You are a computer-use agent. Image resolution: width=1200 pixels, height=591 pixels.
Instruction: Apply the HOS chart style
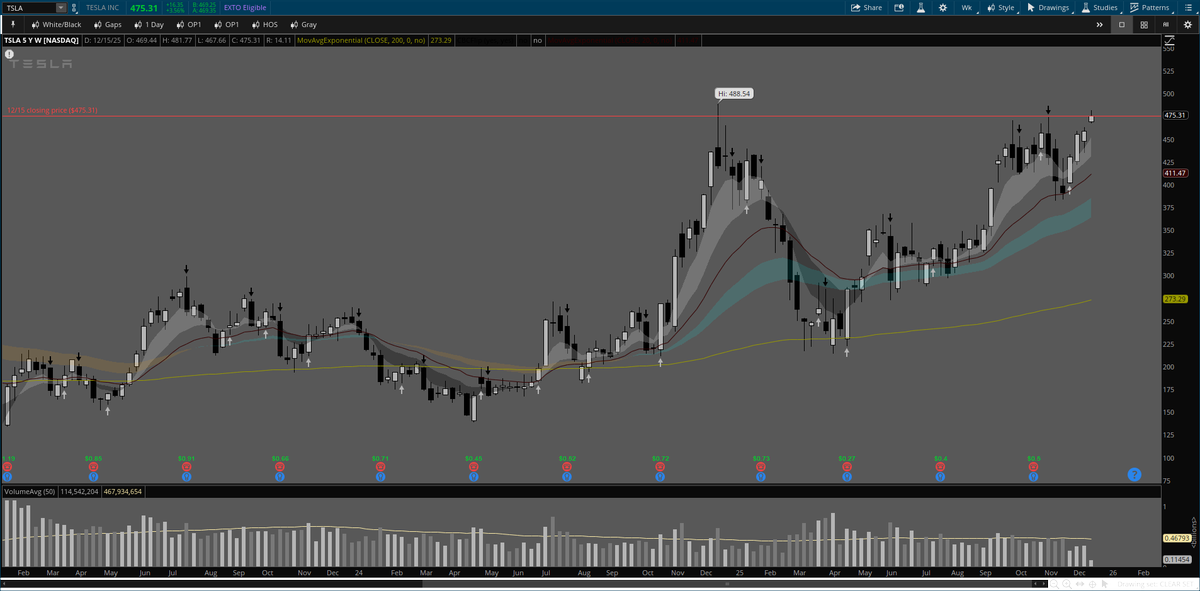264,24
